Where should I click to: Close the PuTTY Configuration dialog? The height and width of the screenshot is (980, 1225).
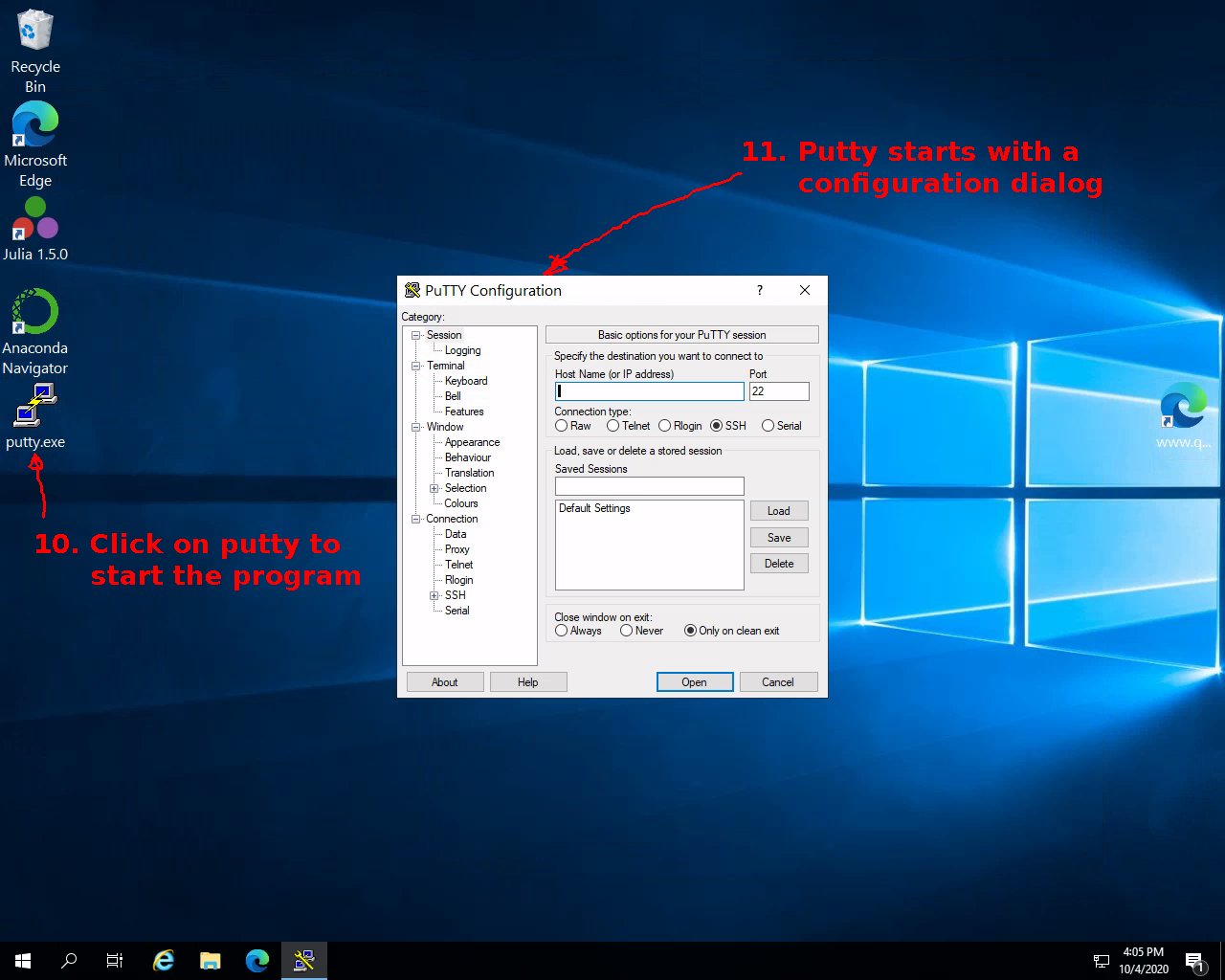[x=805, y=290]
